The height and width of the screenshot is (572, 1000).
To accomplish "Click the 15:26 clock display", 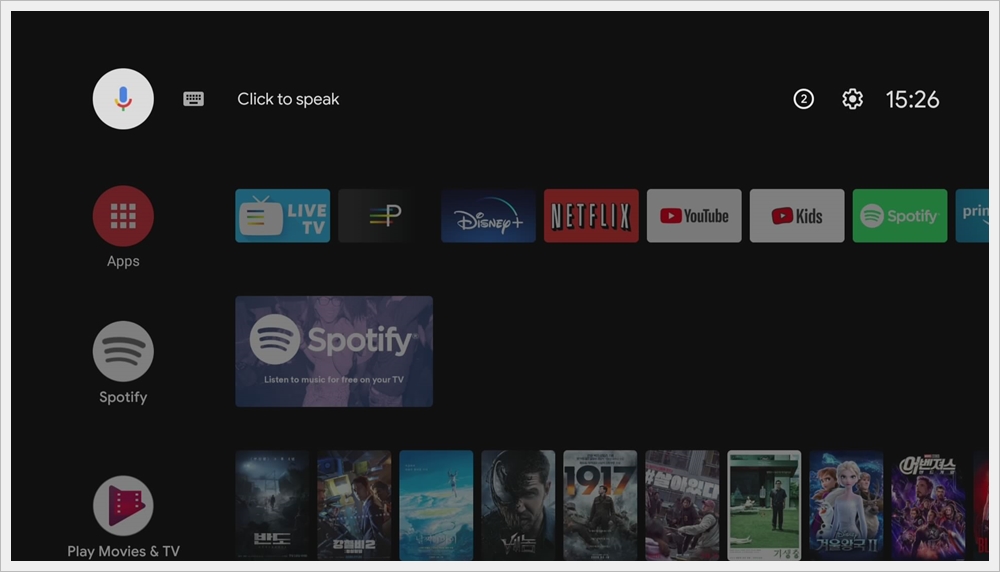I will (x=912, y=99).
